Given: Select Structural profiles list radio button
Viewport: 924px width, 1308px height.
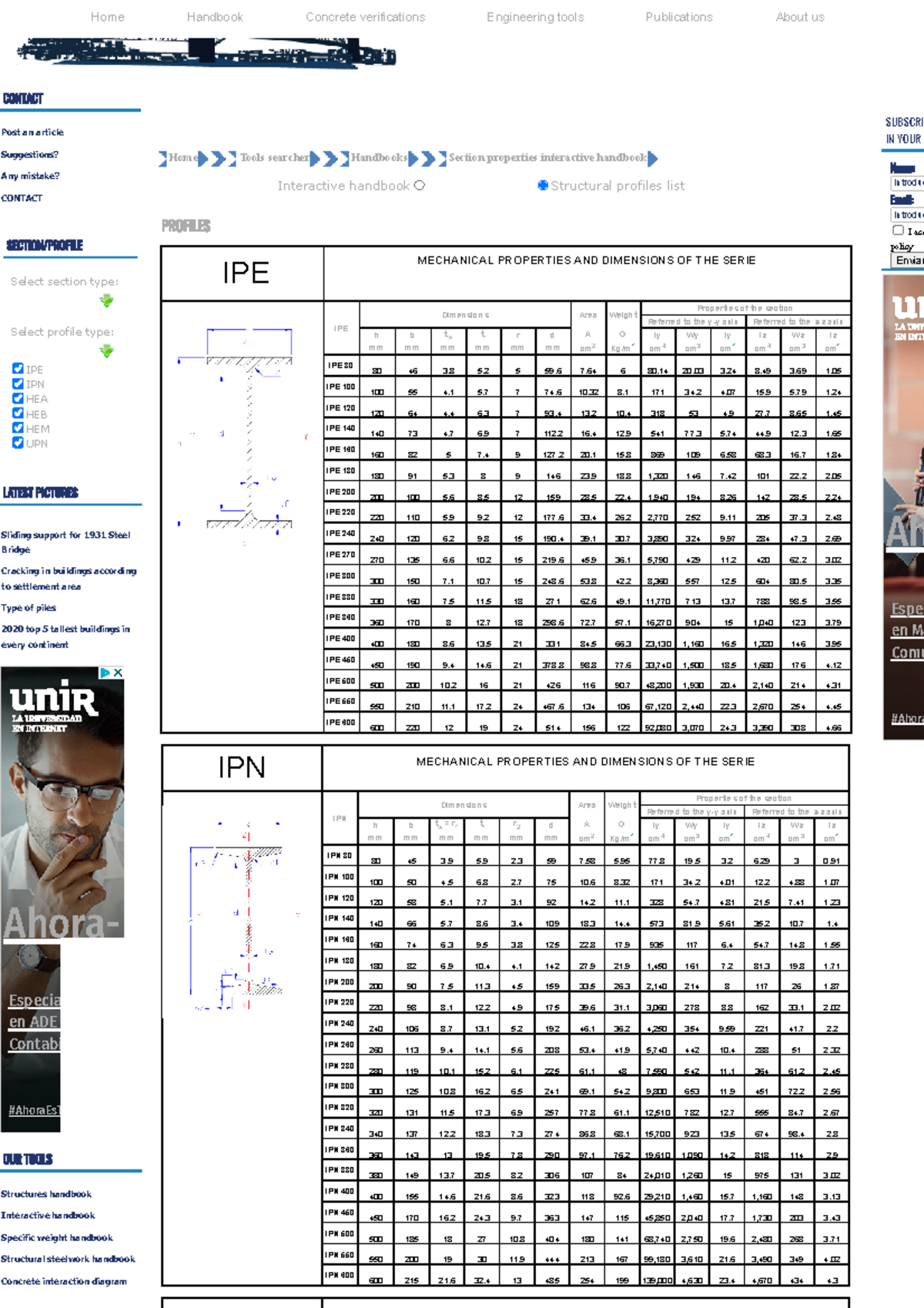Looking at the screenshot, I should pos(543,186).
